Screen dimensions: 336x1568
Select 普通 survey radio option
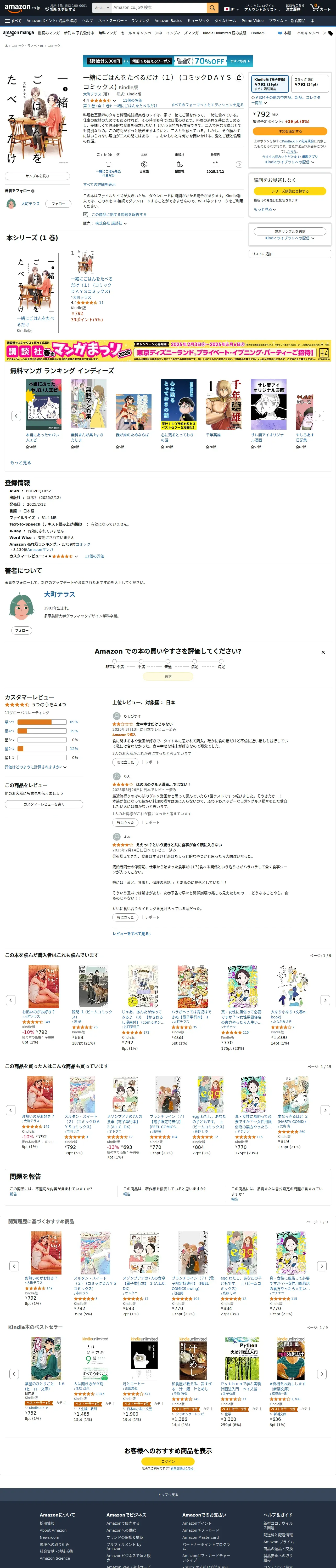168,662
